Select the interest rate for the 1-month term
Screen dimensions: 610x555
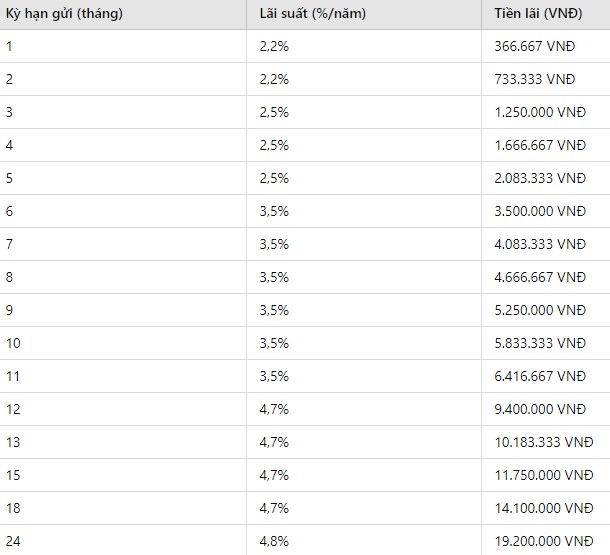[x=274, y=46]
